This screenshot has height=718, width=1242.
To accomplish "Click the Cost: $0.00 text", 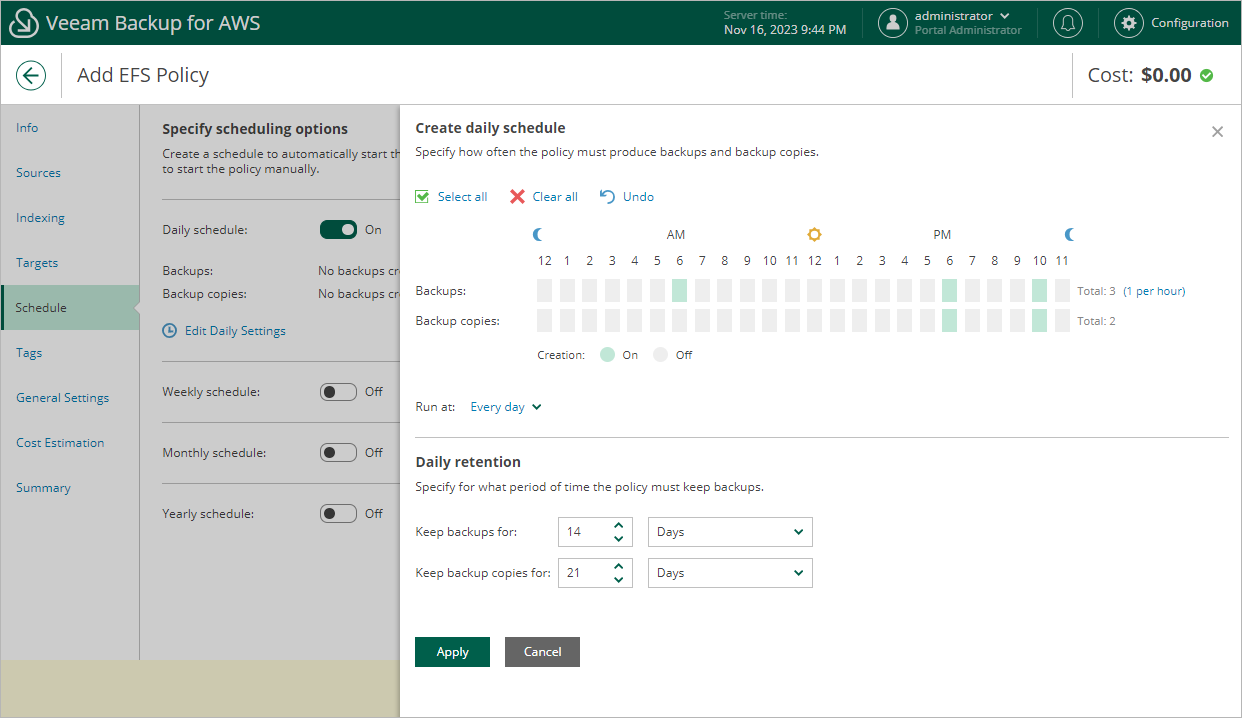I will click(x=1140, y=75).
